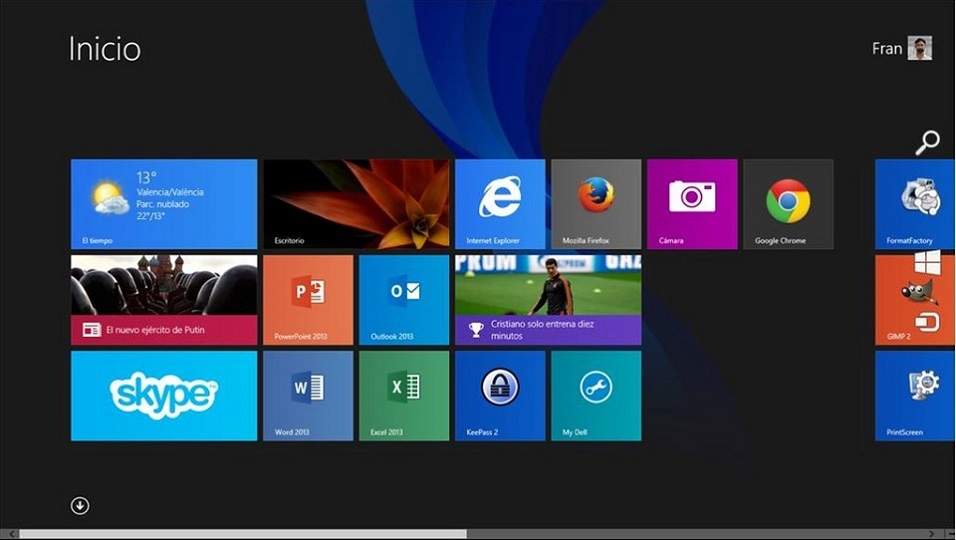This screenshot has height=540, width=956.
Task: Launch PowerPoint 2013 tile
Action: click(x=308, y=300)
